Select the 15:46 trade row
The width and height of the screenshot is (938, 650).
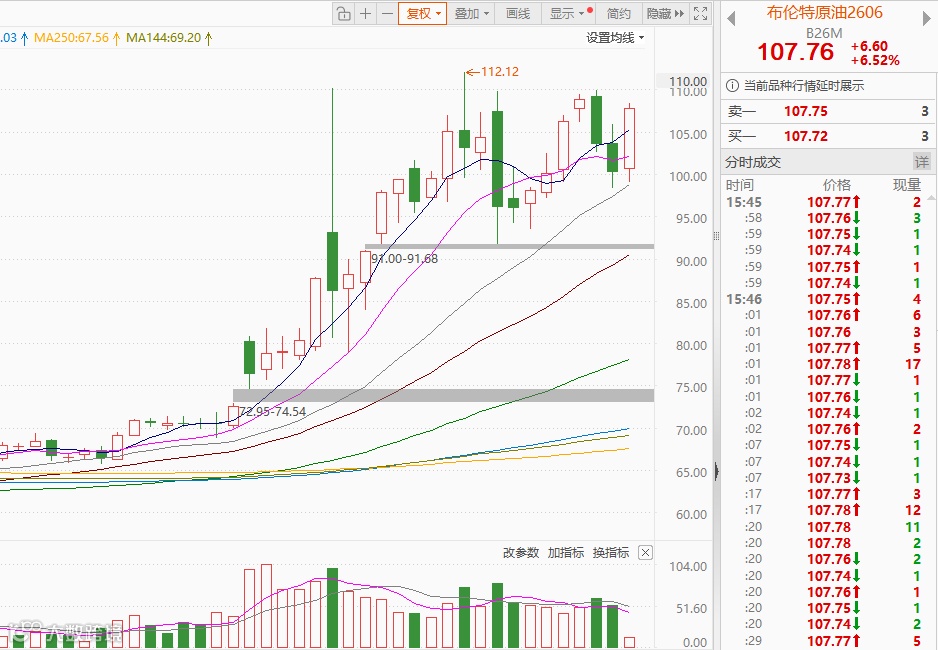point(824,299)
